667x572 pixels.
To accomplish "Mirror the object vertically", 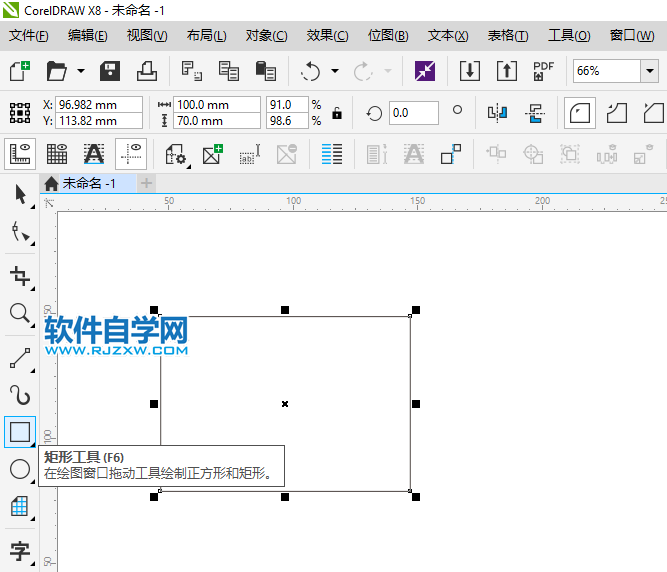I will pos(534,113).
